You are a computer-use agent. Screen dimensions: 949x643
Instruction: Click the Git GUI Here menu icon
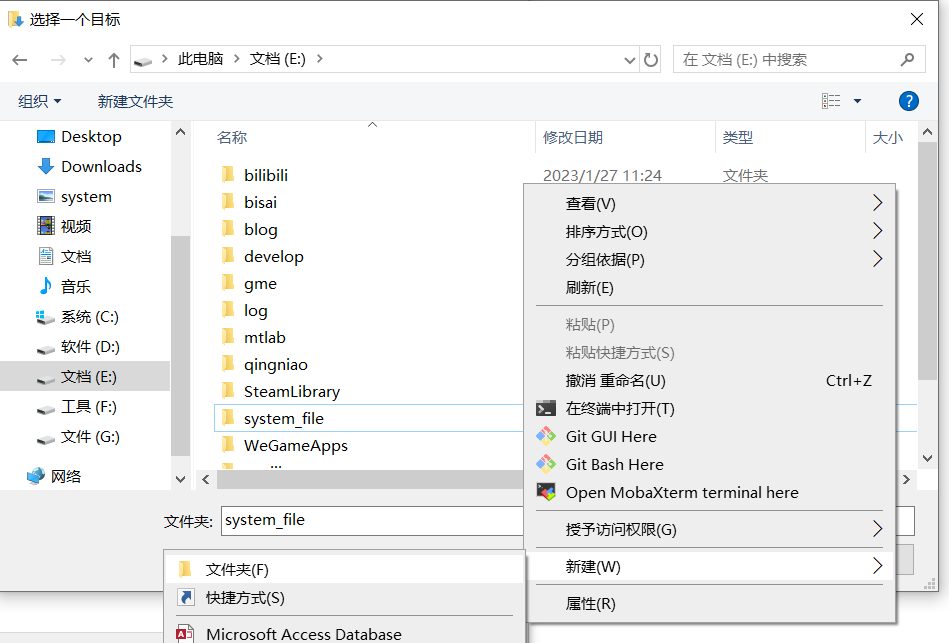(546, 436)
